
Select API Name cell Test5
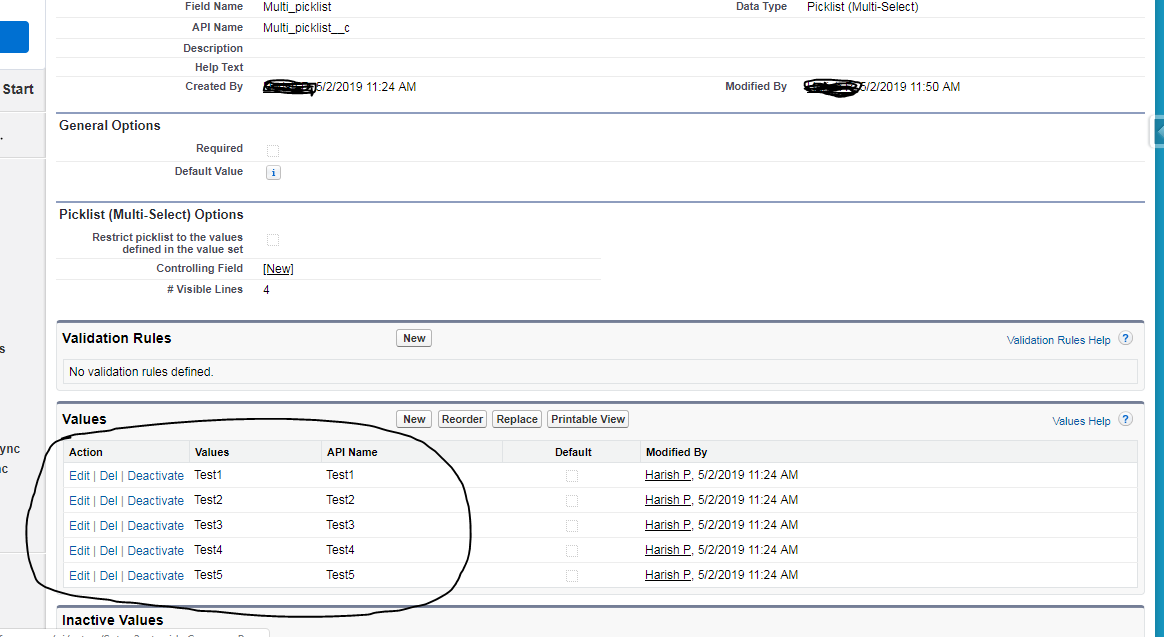(340, 575)
